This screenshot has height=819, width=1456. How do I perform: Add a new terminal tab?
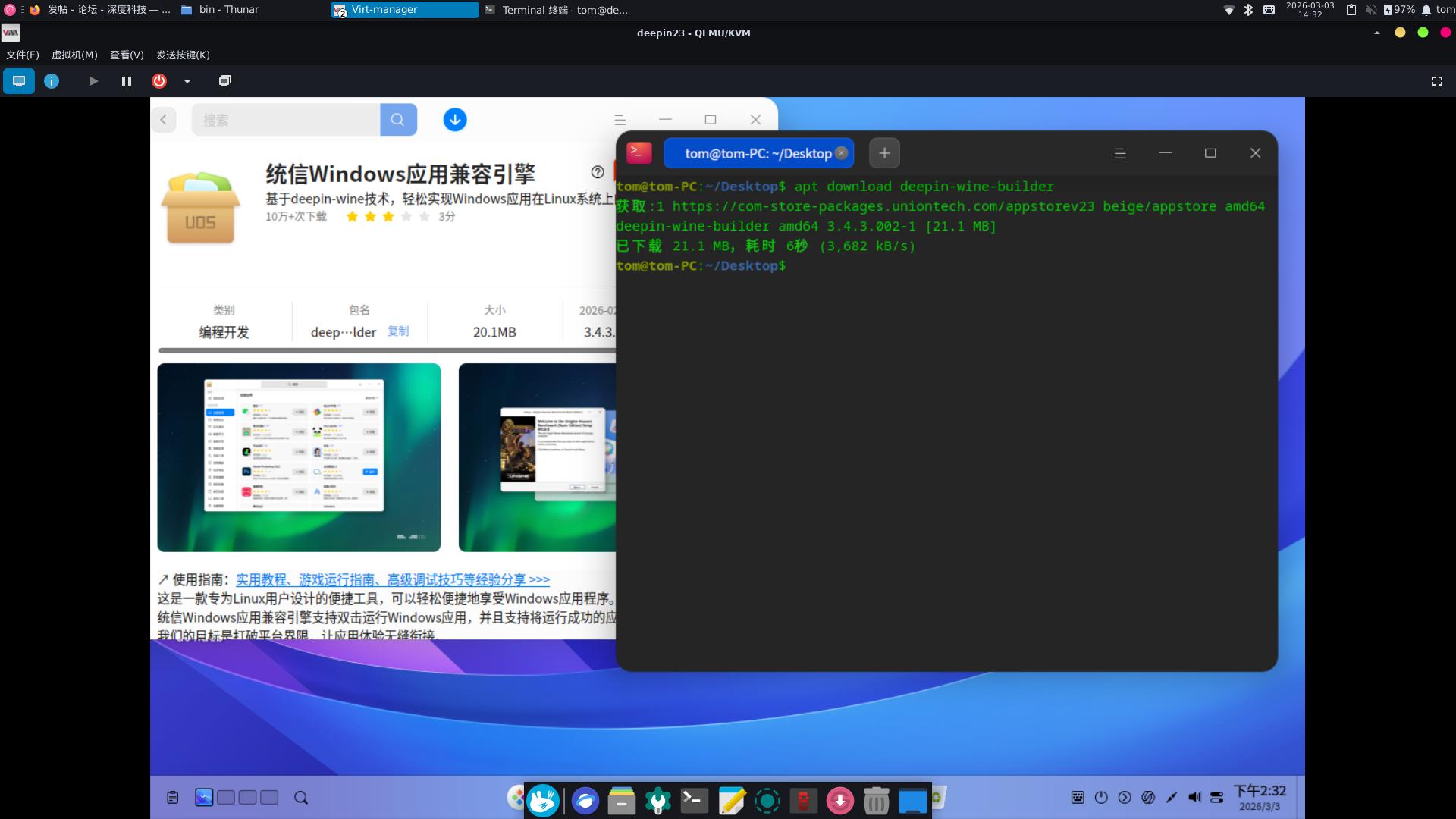point(884,153)
